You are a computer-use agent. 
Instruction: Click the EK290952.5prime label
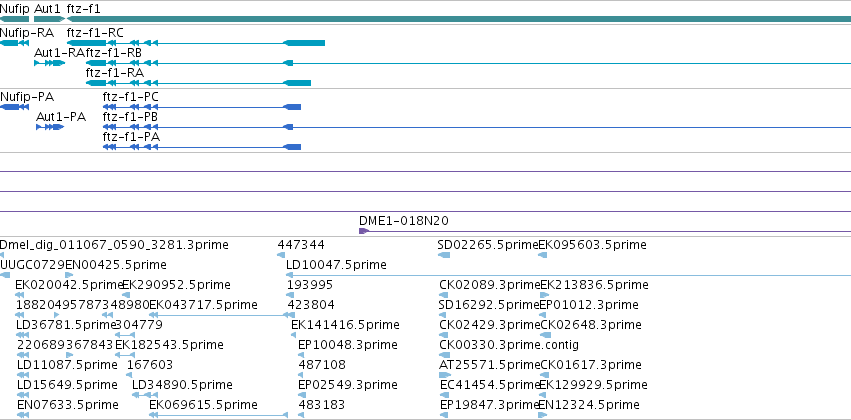point(176,285)
